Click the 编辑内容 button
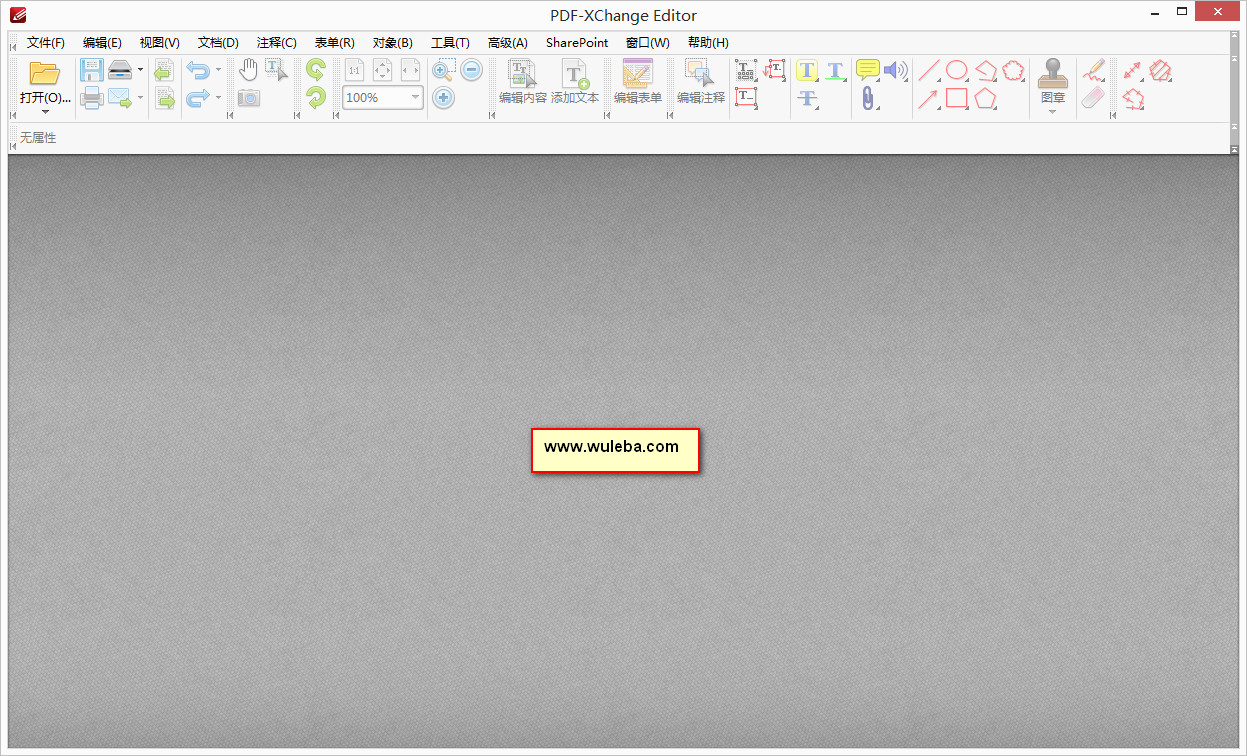1247x756 pixels. [x=523, y=82]
